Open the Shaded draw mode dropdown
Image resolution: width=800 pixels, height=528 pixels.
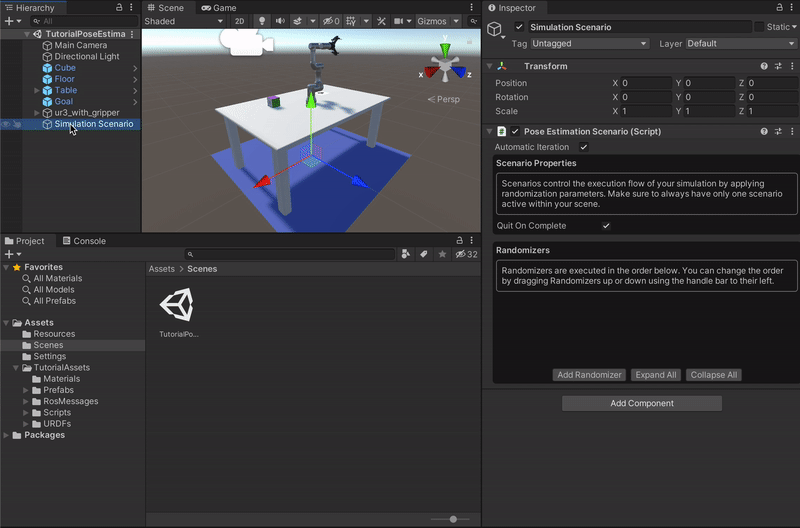[x=184, y=21]
